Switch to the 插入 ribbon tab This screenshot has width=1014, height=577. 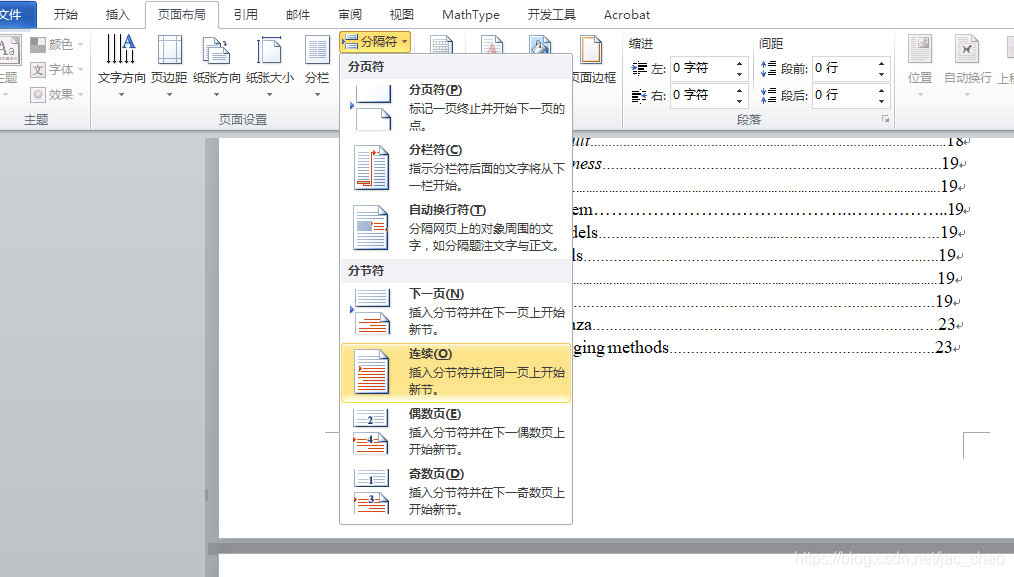118,14
